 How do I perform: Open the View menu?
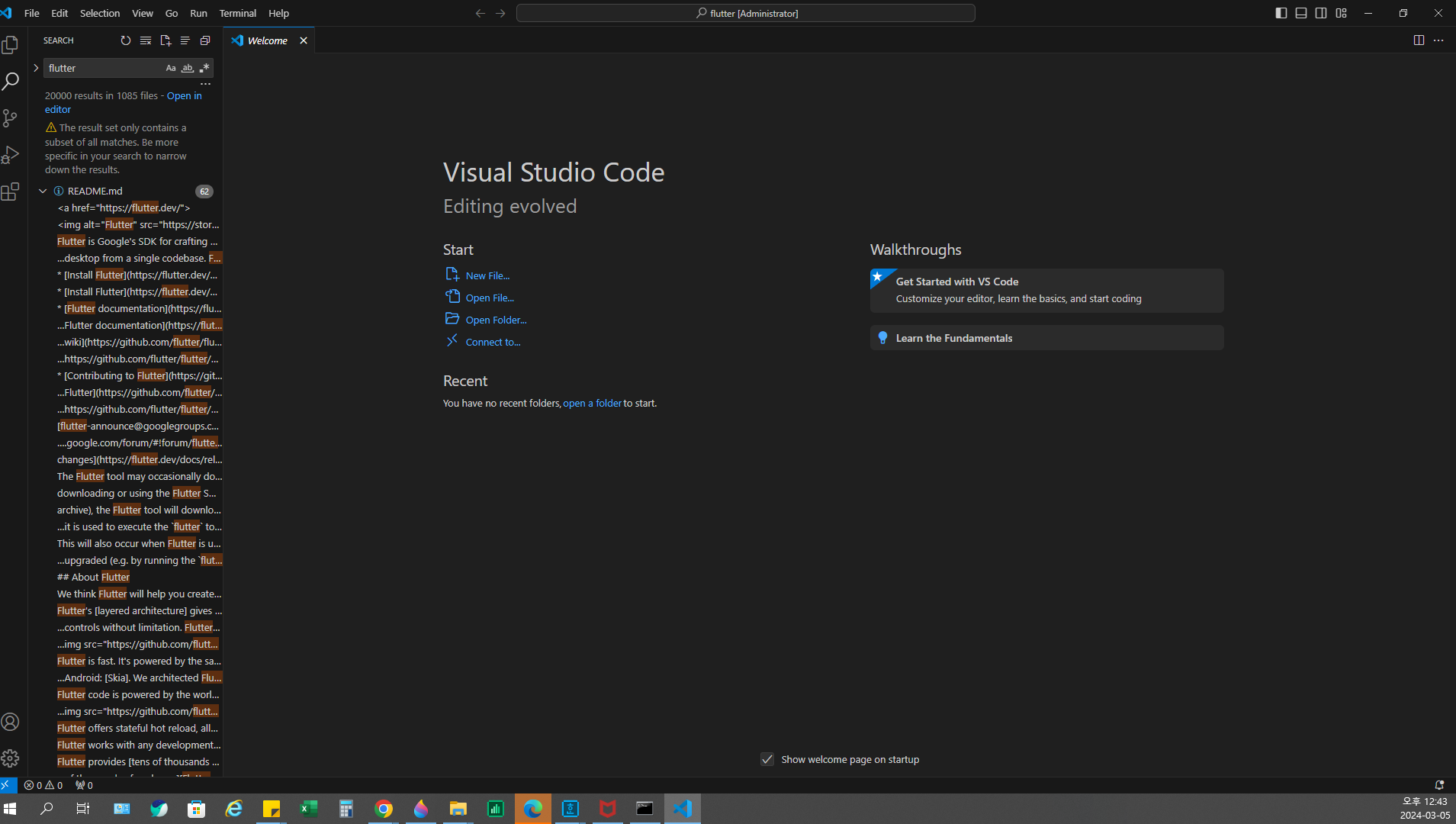(143, 13)
